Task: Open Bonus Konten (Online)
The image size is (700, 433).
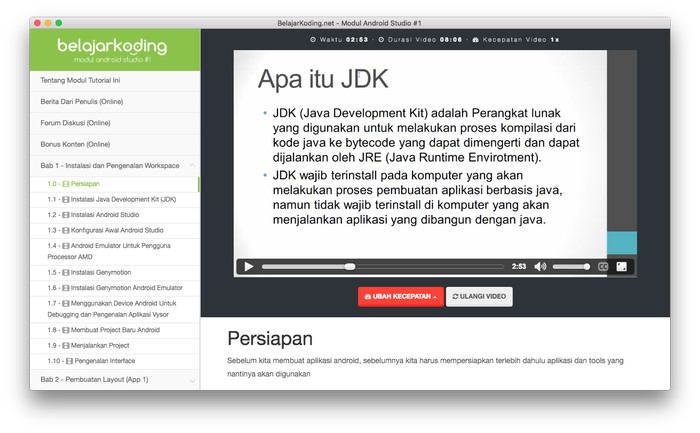Action: pyautogui.click(x=115, y=145)
